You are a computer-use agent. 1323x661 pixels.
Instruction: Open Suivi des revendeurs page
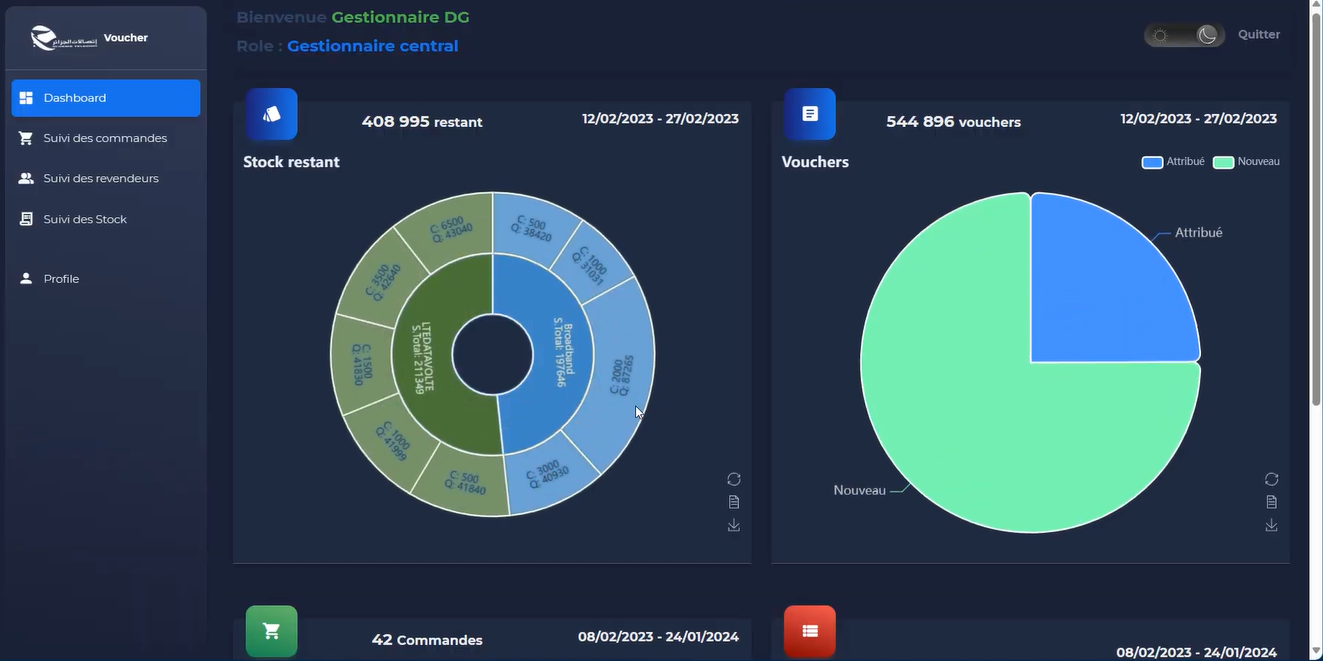click(x=101, y=178)
